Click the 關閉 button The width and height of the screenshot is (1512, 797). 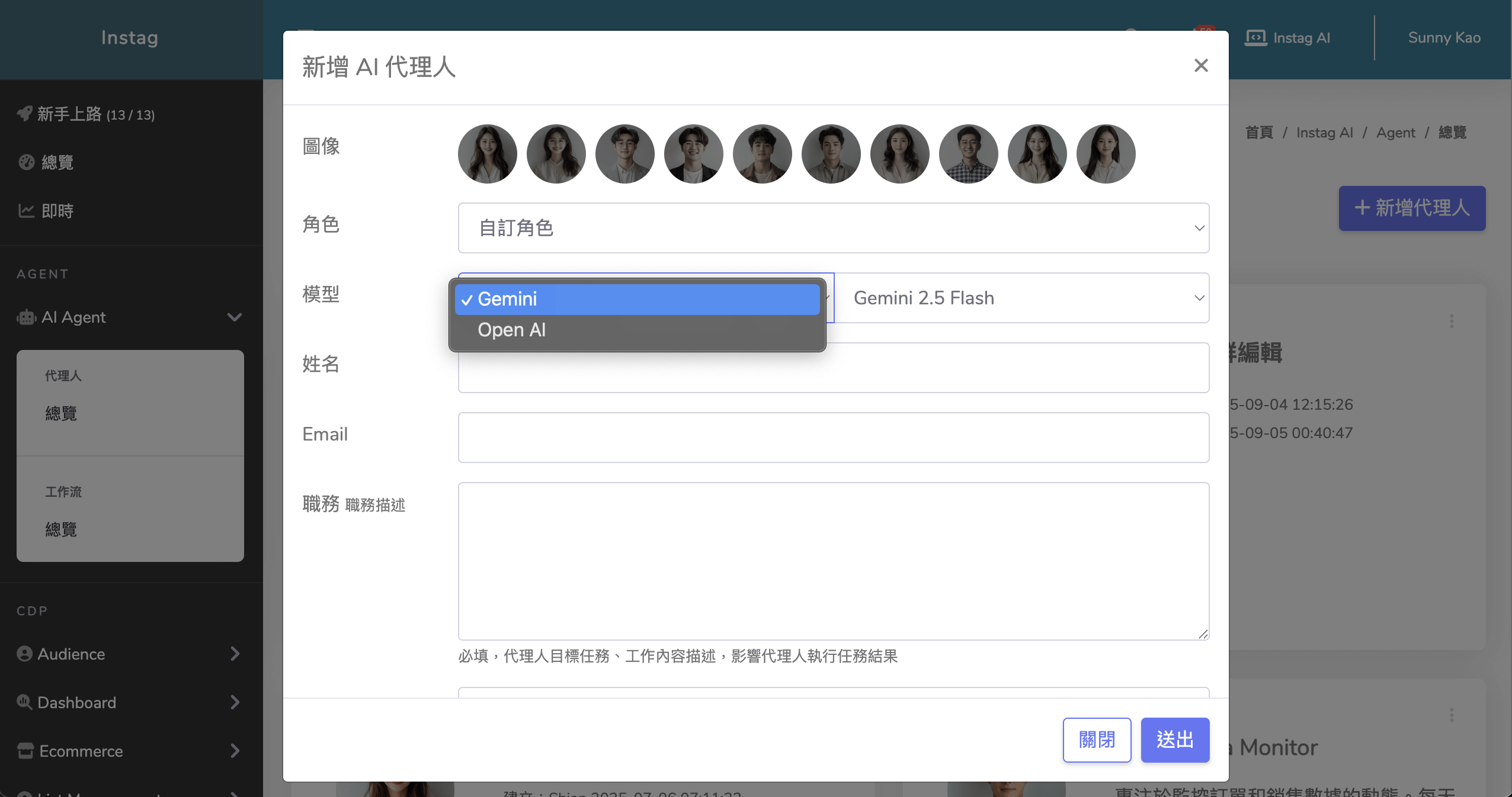[1097, 740]
